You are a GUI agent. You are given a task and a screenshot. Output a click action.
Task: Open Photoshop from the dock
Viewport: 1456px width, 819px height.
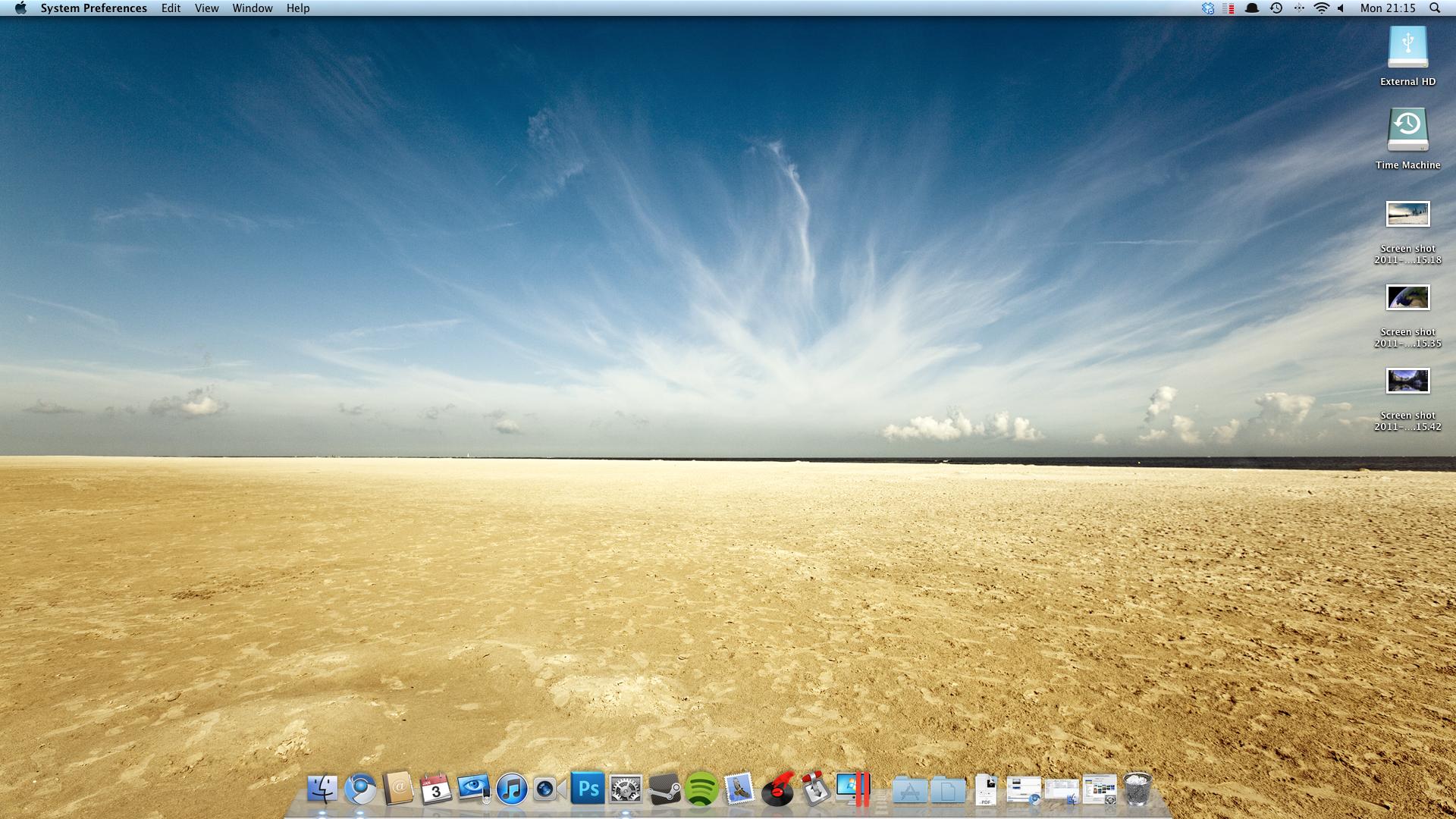click(x=588, y=789)
